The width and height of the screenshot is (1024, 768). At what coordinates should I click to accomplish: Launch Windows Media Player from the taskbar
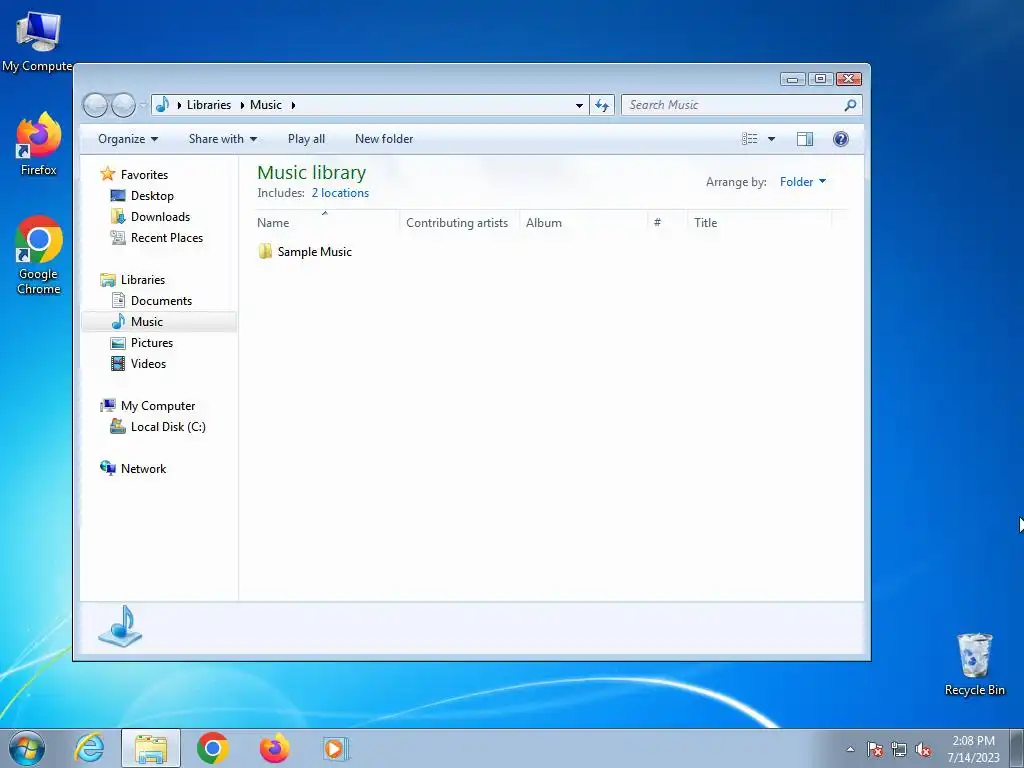coord(336,748)
